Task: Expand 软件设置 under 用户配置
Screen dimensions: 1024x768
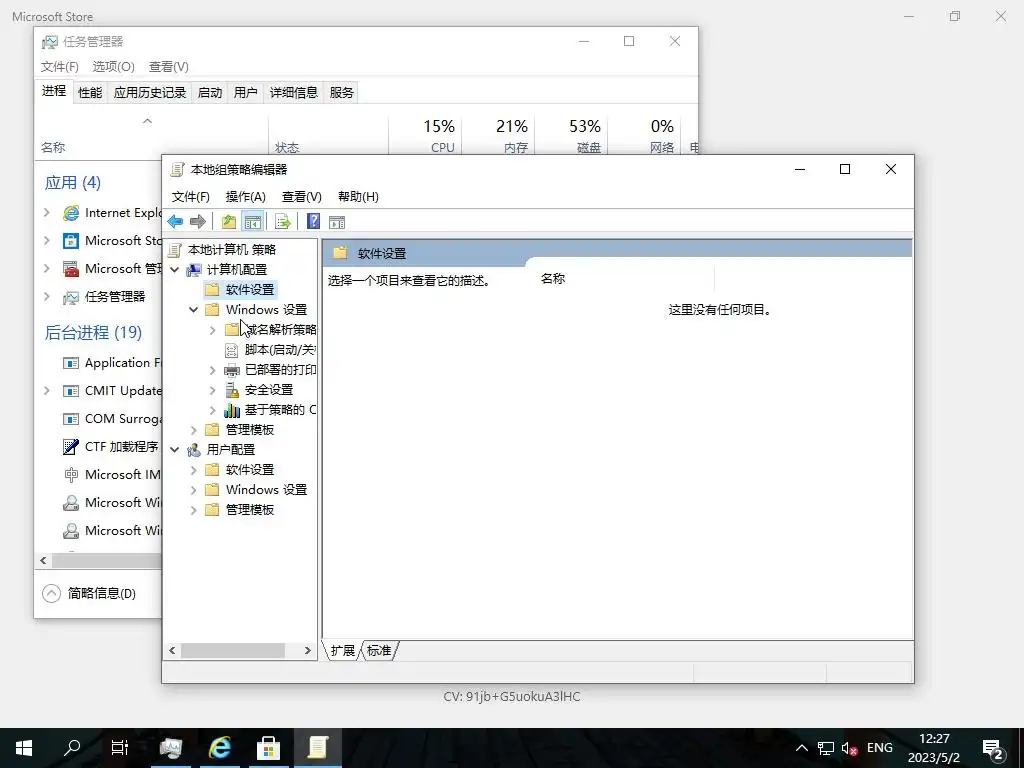Action: coord(193,470)
